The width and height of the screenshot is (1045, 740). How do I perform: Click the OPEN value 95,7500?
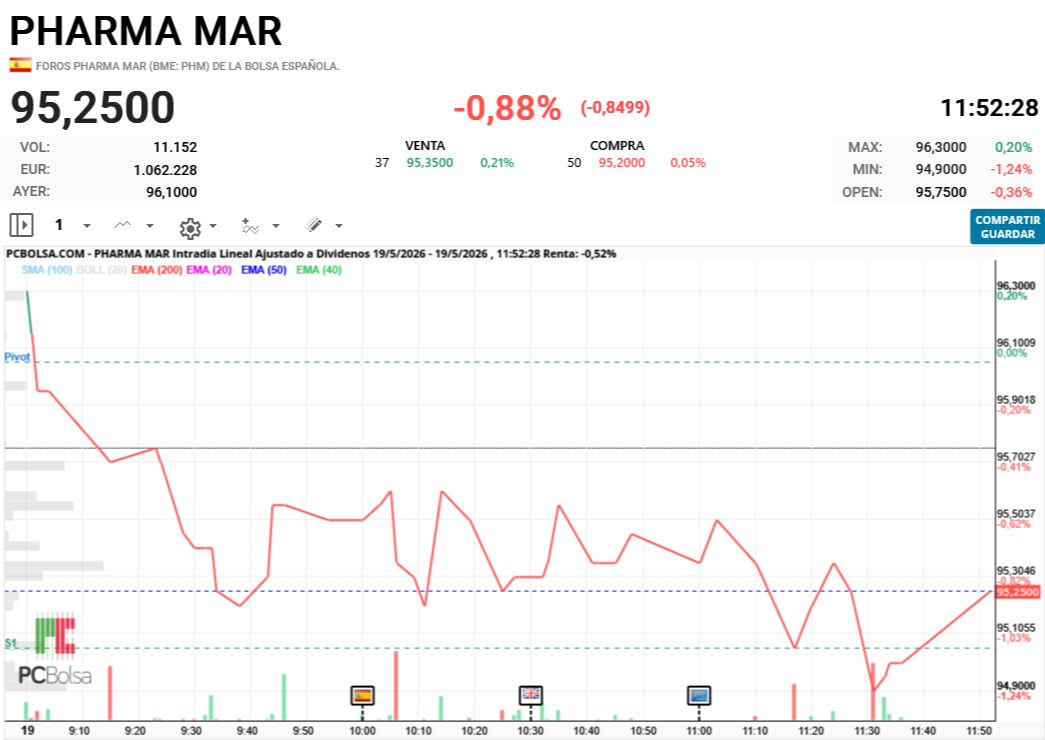tap(940, 192)
